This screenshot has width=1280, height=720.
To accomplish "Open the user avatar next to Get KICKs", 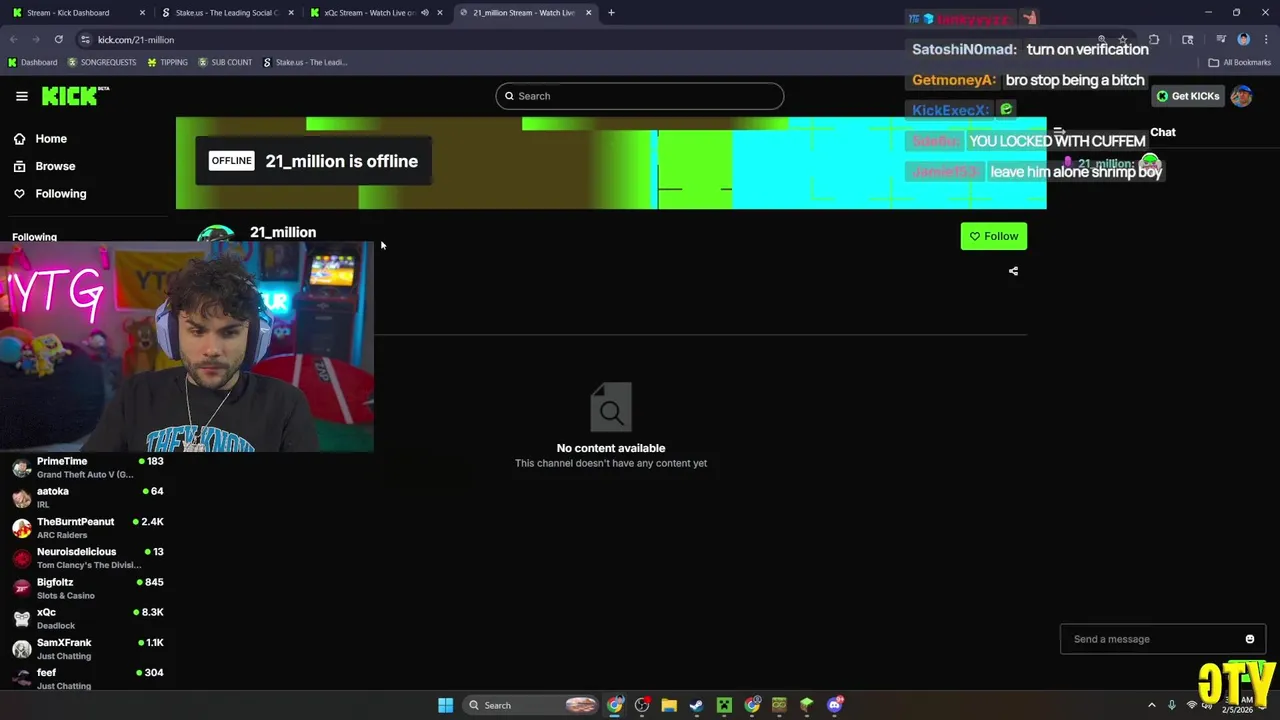I will pyautogui.click(x=1241, y=96).
